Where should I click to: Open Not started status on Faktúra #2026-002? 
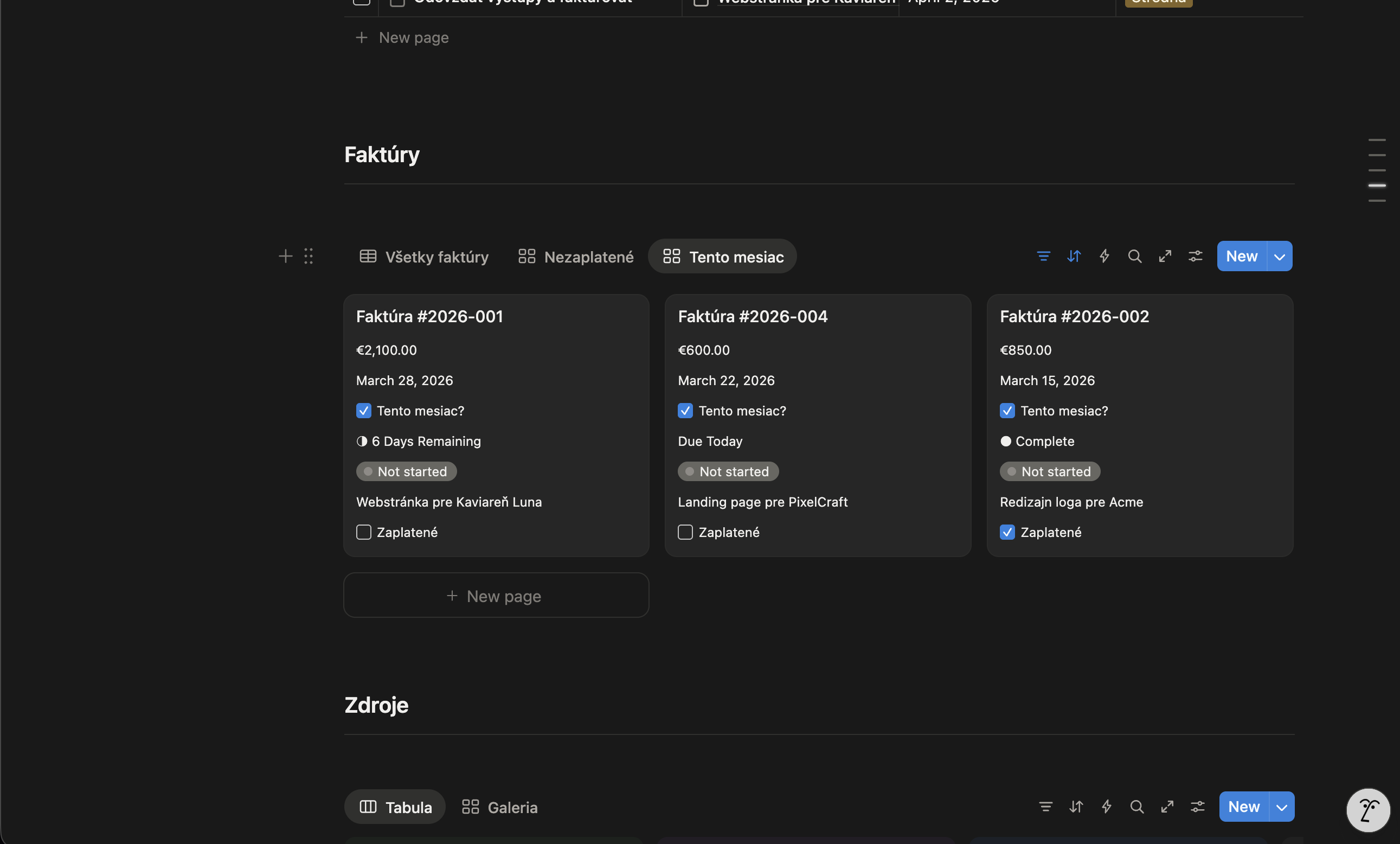tap(1050, 472)
